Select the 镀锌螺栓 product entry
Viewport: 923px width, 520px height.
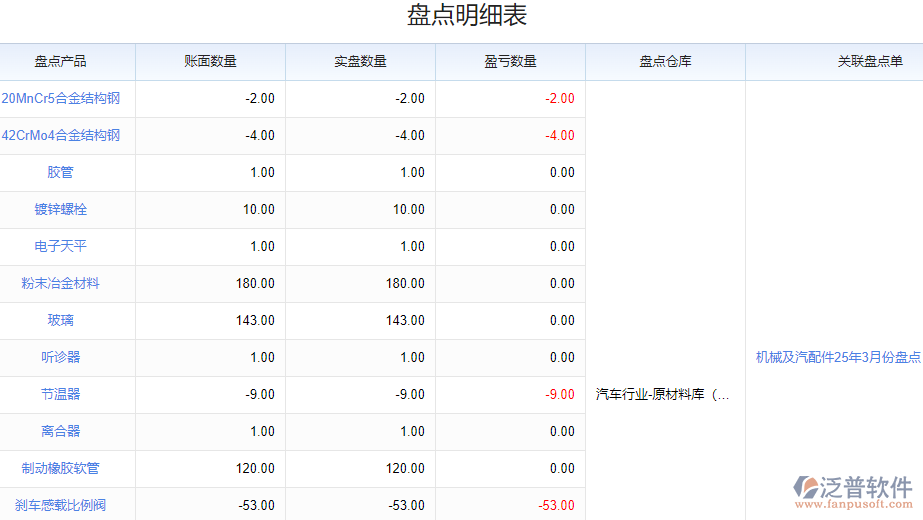(61, 209)
